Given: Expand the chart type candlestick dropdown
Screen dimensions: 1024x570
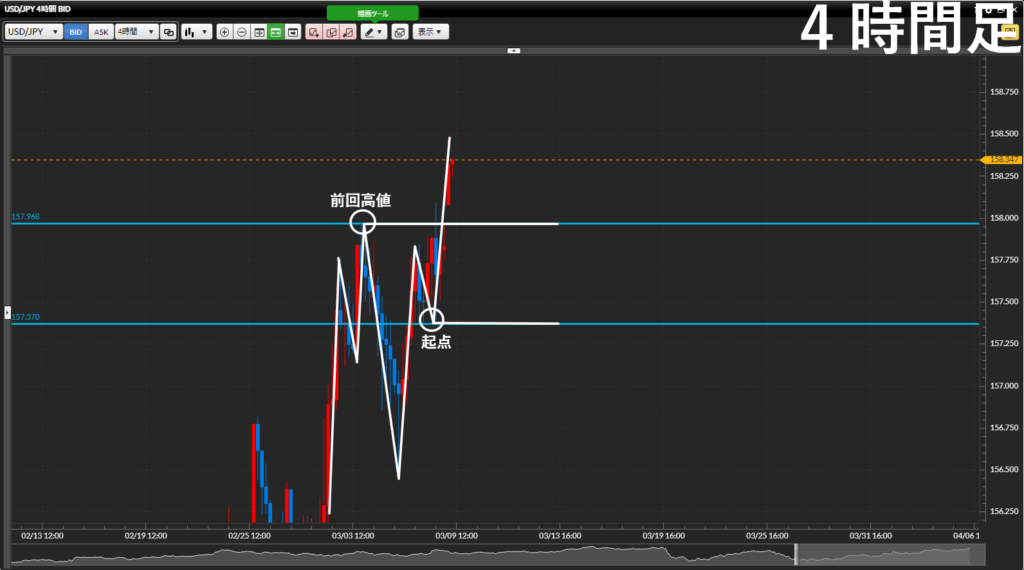Looking at the screenshot, I should (x=196, y=32).
